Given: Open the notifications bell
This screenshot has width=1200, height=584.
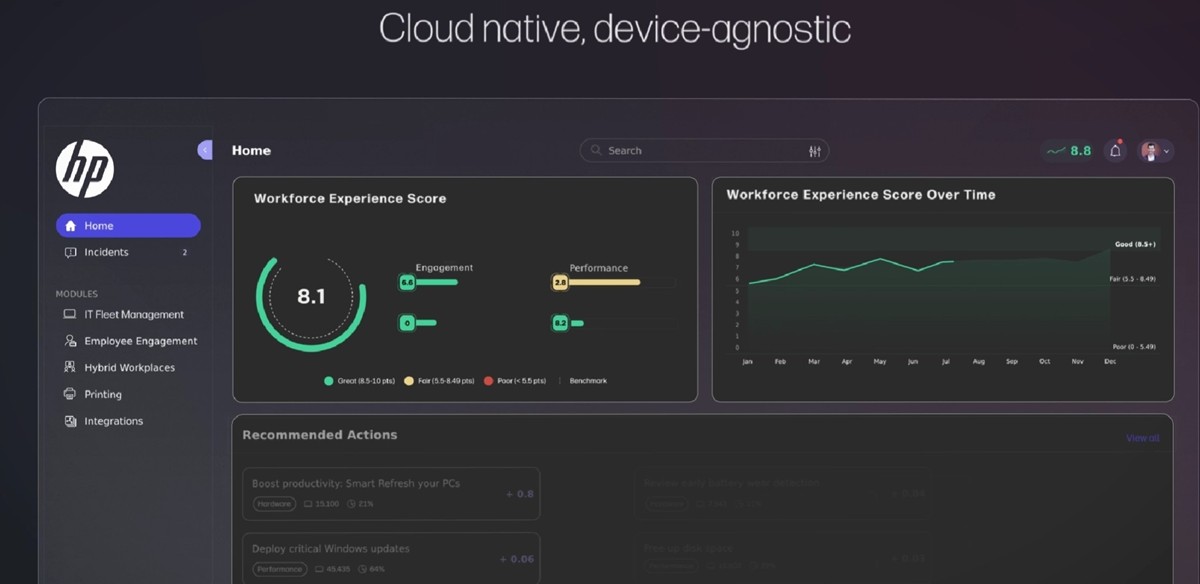Looking at the screenshot, I should pos(1115,151).
